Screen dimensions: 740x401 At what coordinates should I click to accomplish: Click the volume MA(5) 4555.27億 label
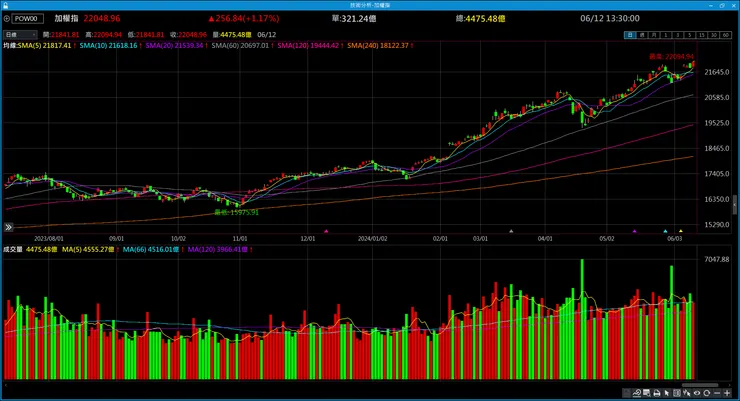point(88,250)
